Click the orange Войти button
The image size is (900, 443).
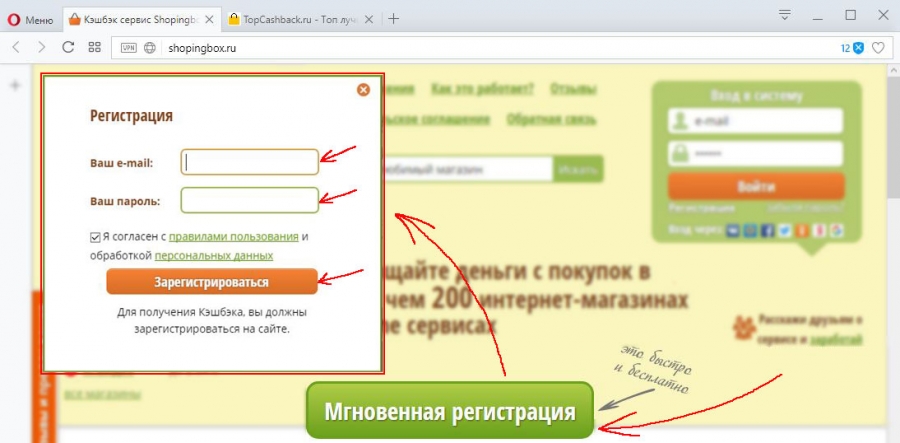click(x=756, y=186)
